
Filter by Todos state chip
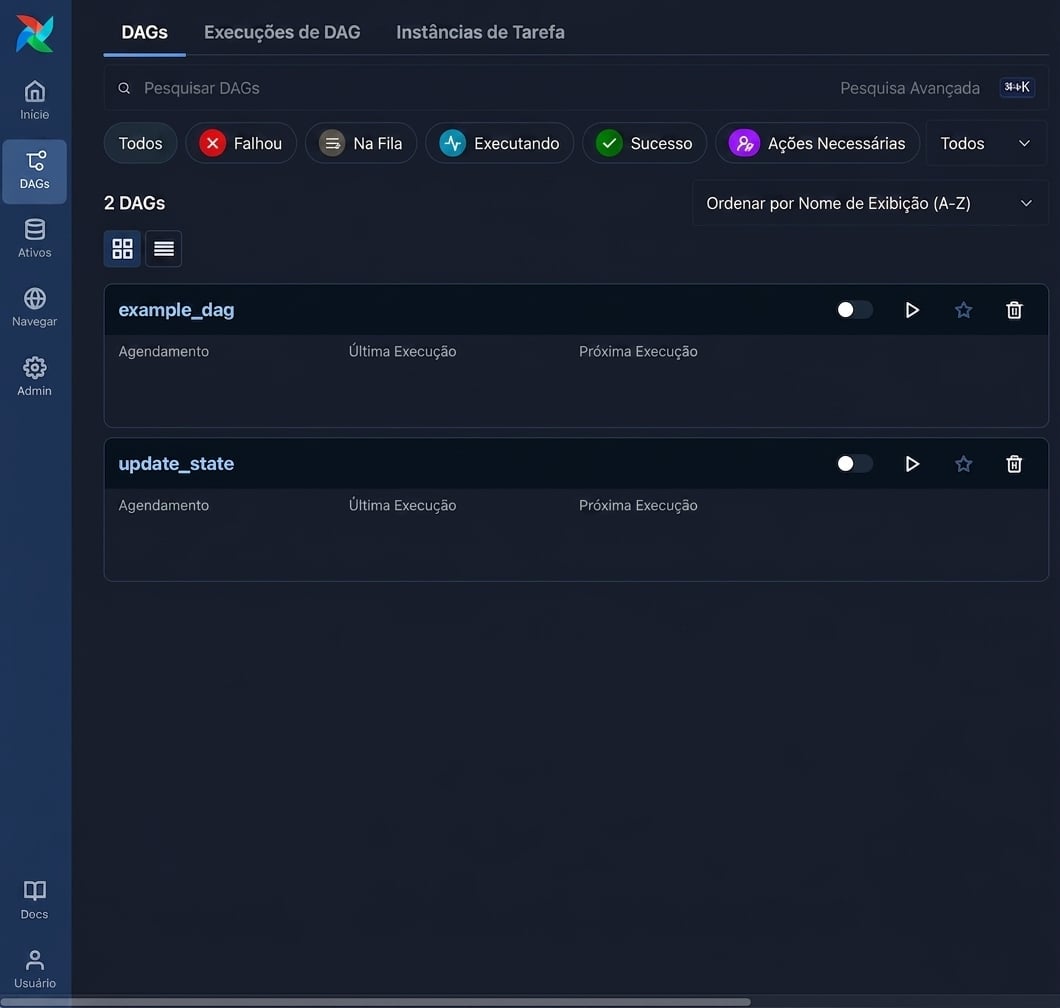coord(141,143)
